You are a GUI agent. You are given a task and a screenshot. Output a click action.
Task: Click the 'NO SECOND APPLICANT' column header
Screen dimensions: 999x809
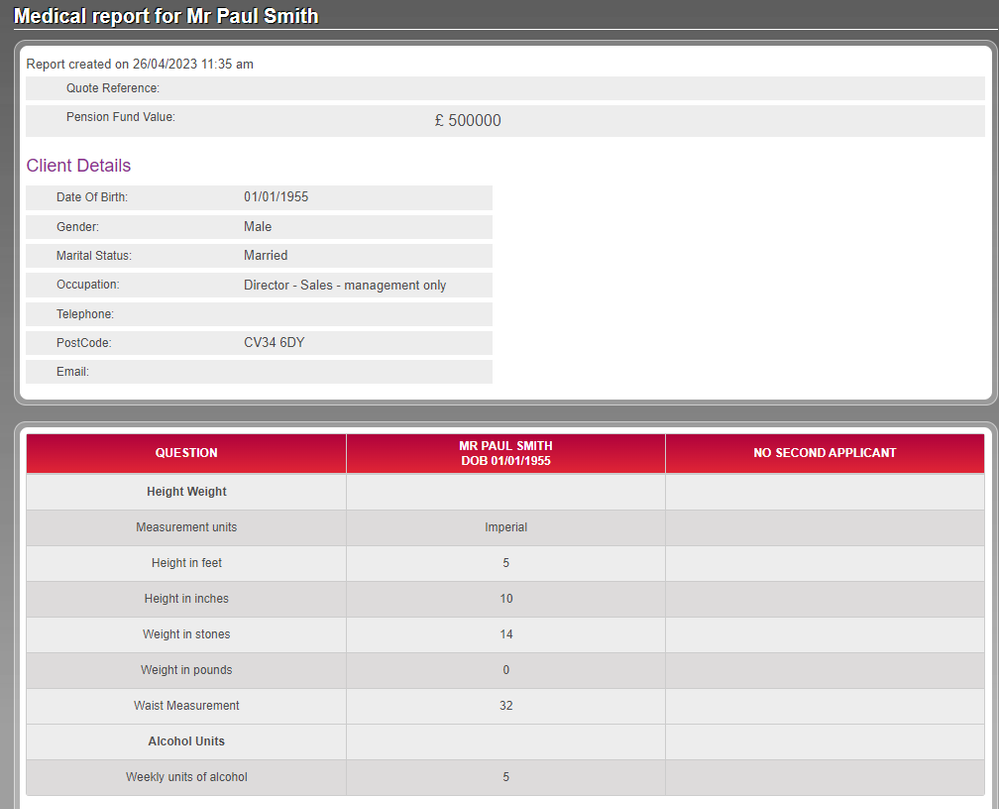(x=824, y=454)
